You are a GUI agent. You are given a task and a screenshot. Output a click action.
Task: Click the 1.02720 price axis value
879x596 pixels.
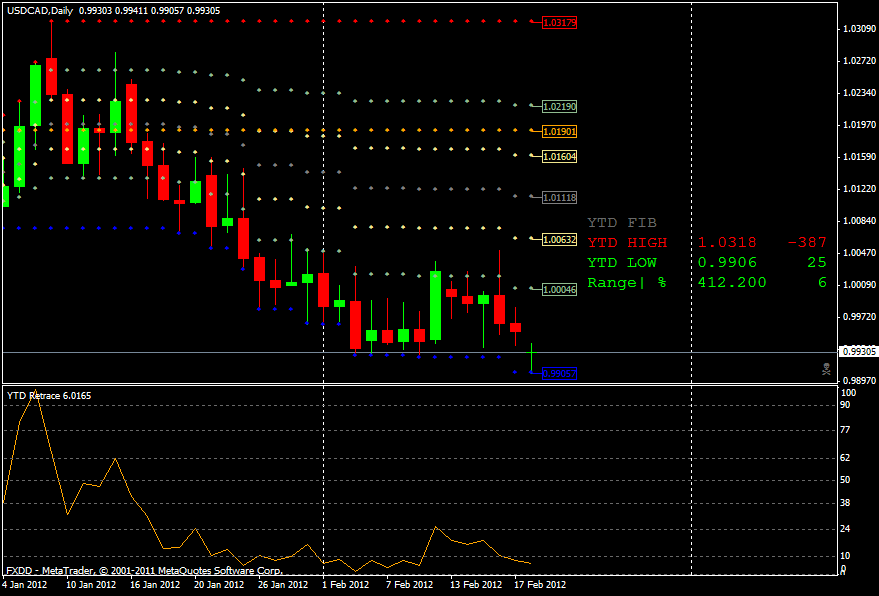click(x=859, y=61)
